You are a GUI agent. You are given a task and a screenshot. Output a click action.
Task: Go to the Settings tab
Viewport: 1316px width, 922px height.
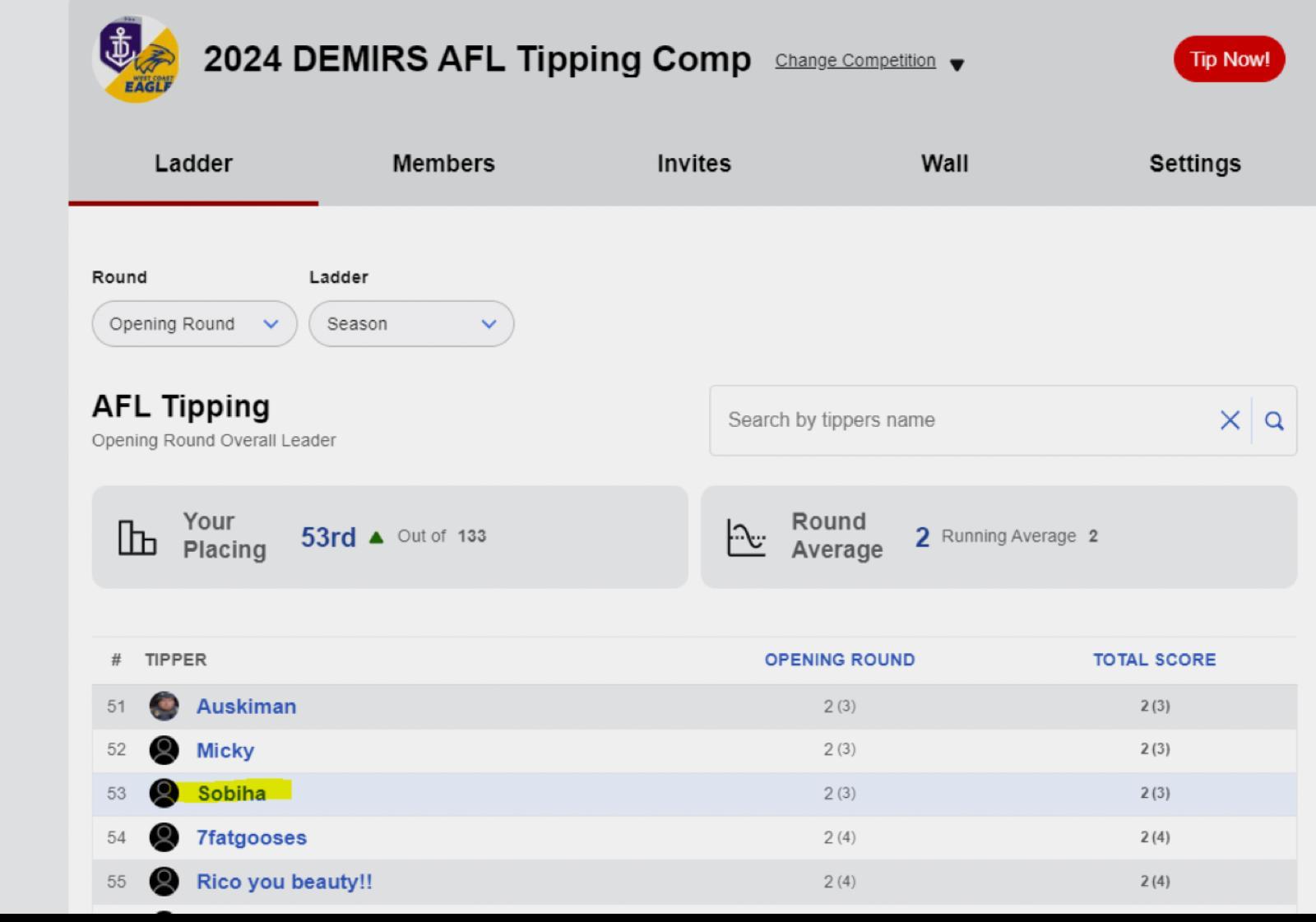(1194, 164)
